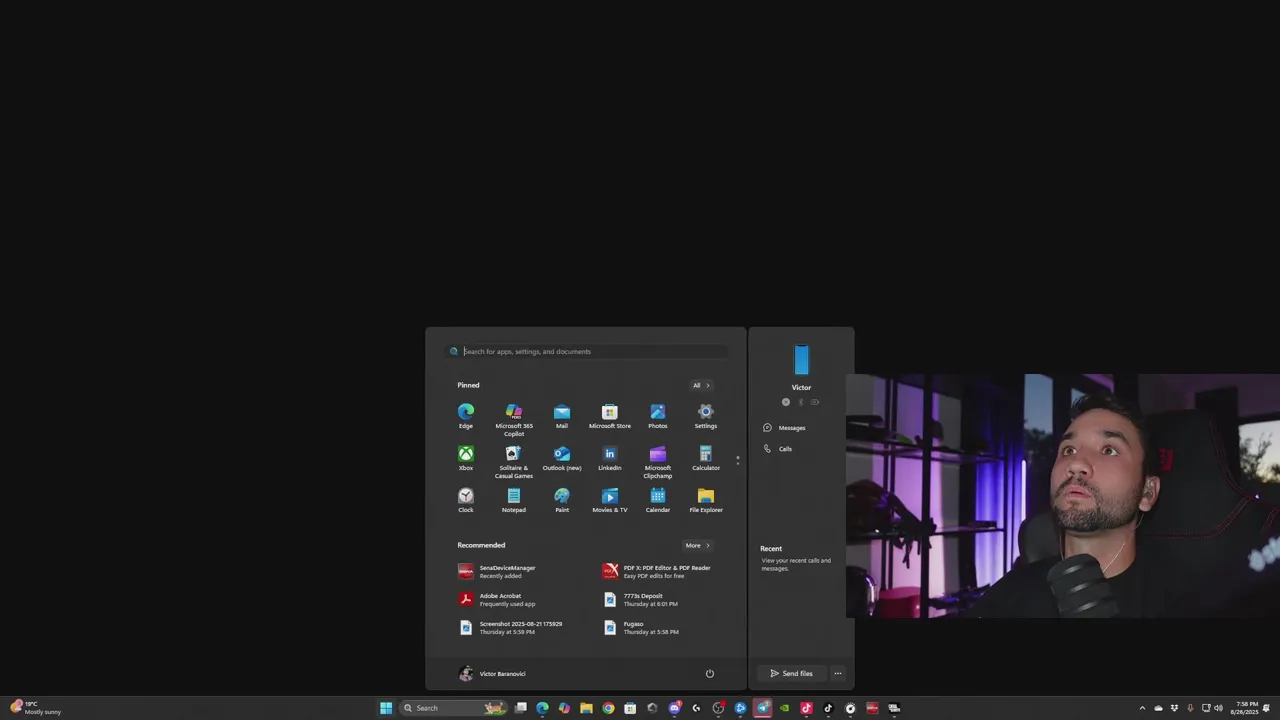Open Outlook (new) pinned app

[x=562, y=458]
